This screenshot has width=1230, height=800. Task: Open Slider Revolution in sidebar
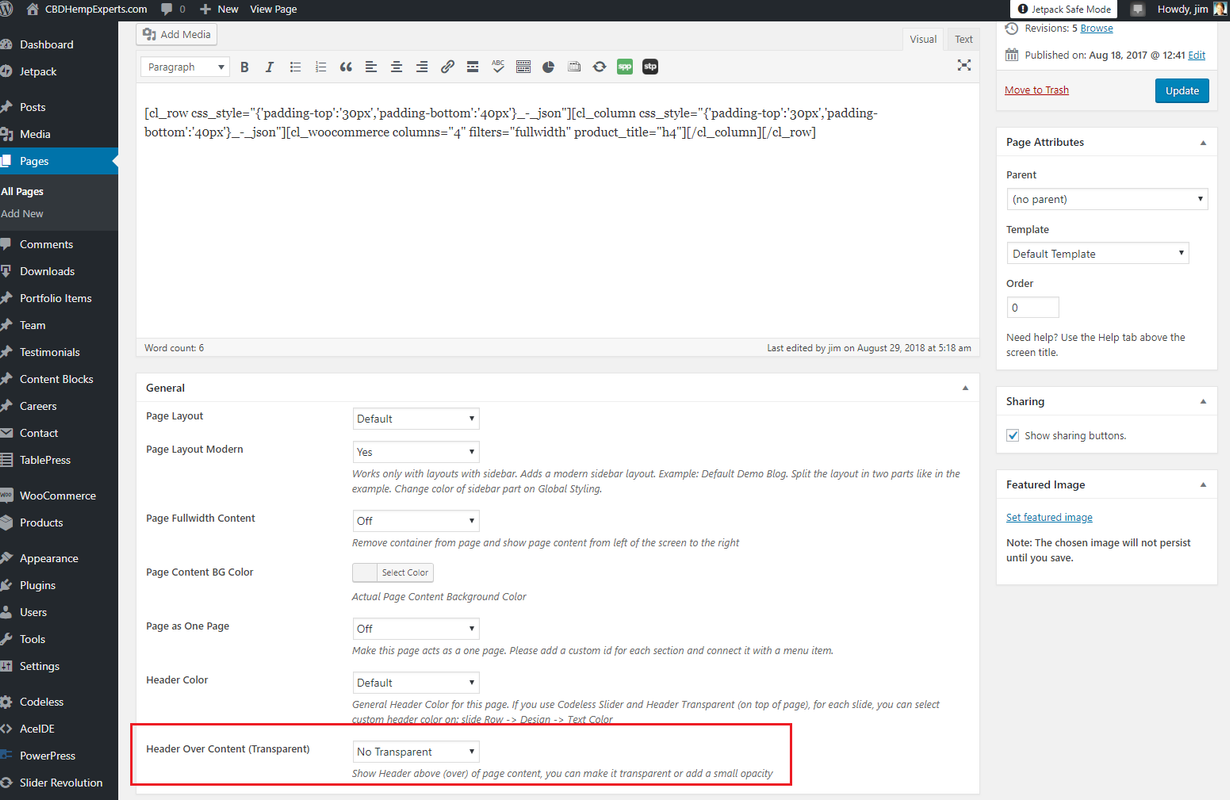coord(59,783)
